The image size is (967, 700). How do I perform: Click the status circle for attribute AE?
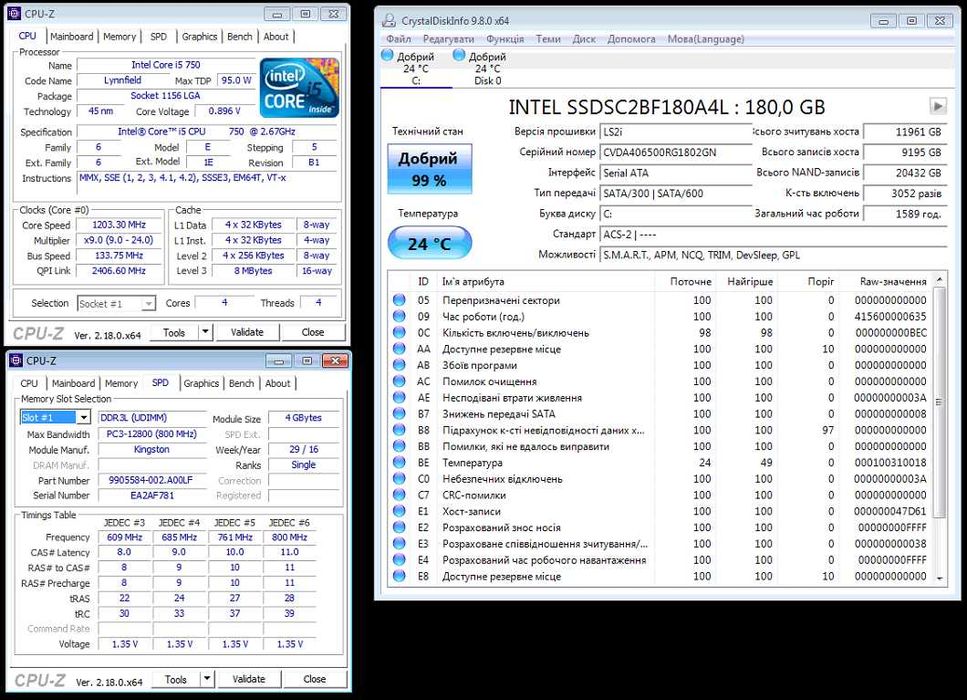click(399, 397)
